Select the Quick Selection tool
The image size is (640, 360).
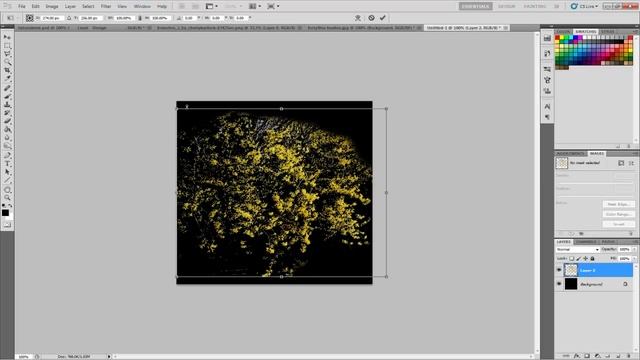pos(7,62)
